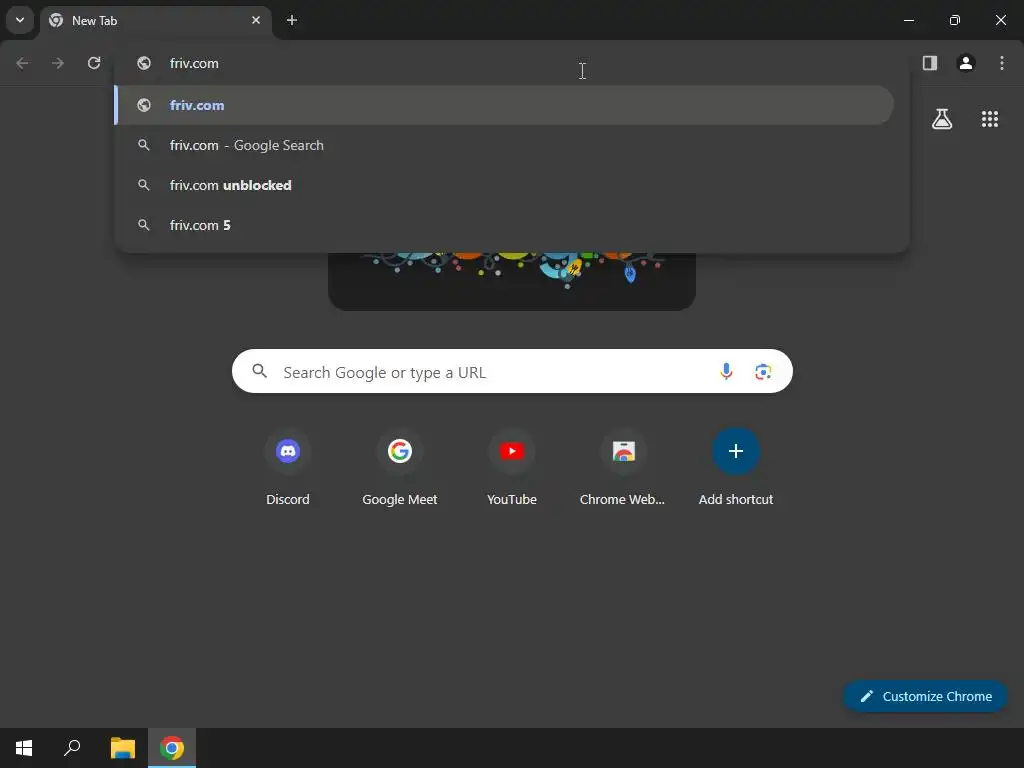The width and height of the screenshot is (1024, 768).
Task: Click the forward navigation arrow
Action: point(58,63)
